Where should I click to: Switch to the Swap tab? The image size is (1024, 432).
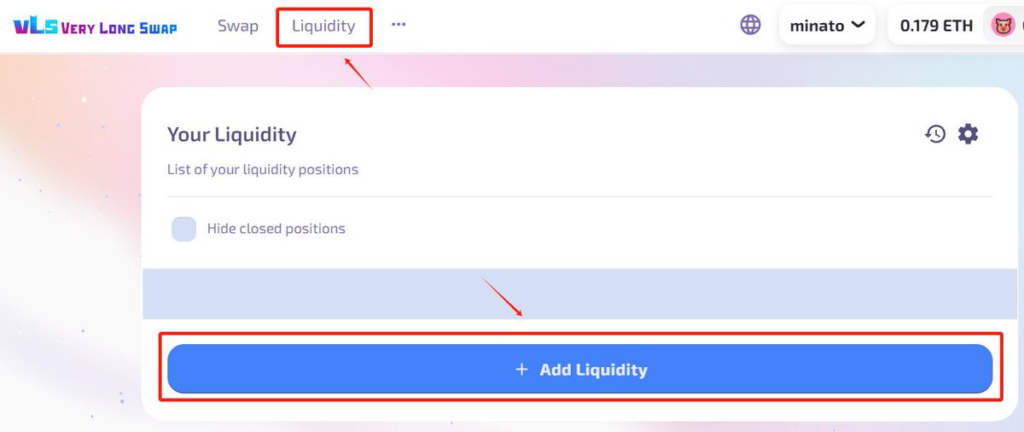tap(238, 26)
